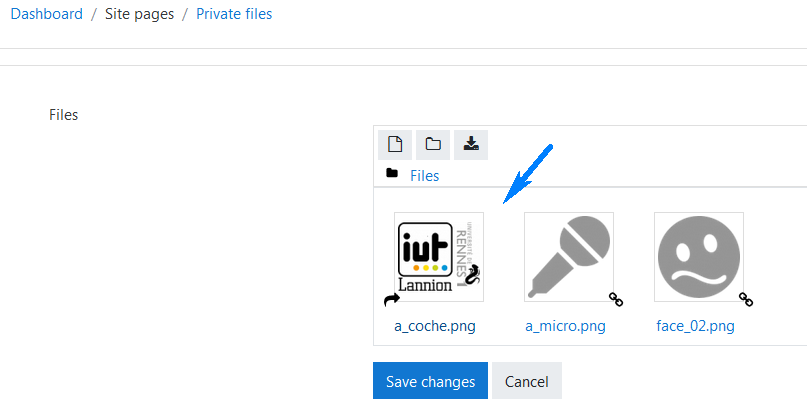Click the face_02.png file name
The width and height of the screenshot is (807, 414).
695,326
